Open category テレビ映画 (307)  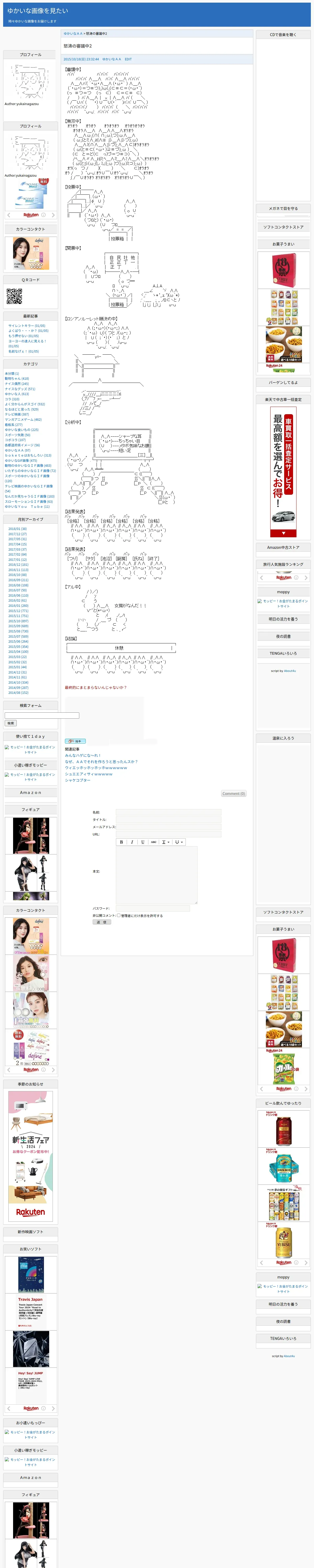16,414
